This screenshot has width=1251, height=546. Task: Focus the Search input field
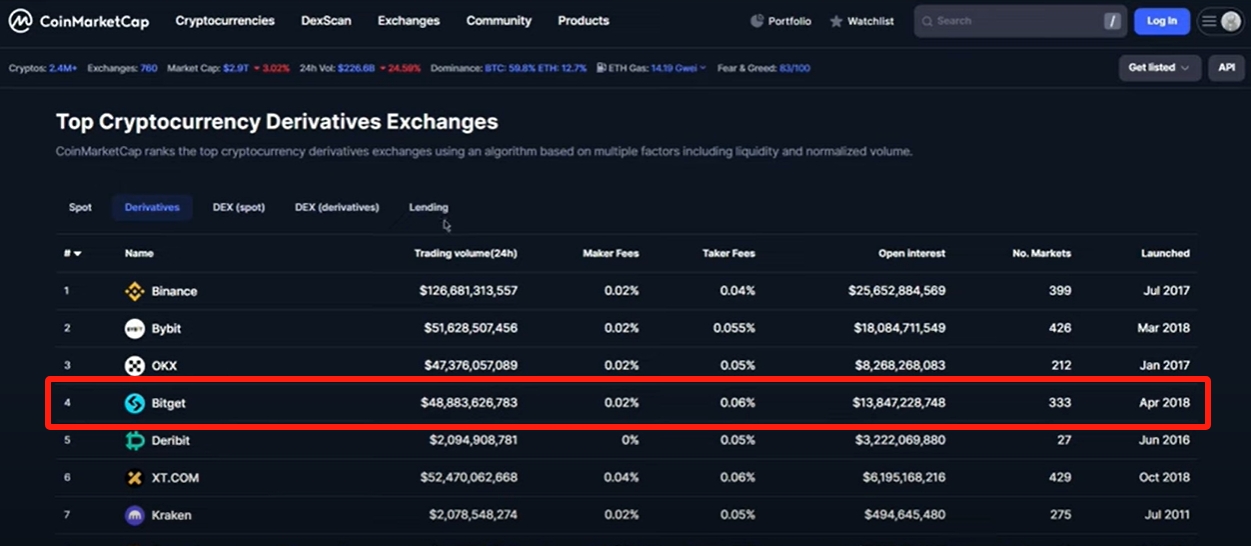point(1020,21)
